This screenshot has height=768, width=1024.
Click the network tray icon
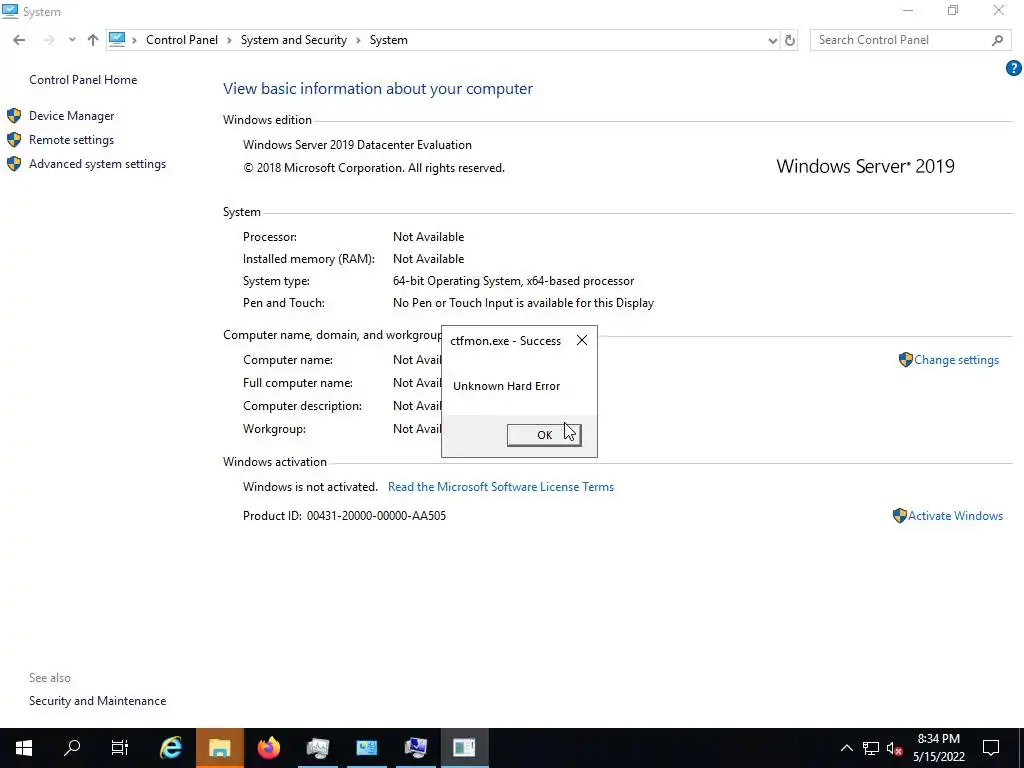(x=871, y=748)
